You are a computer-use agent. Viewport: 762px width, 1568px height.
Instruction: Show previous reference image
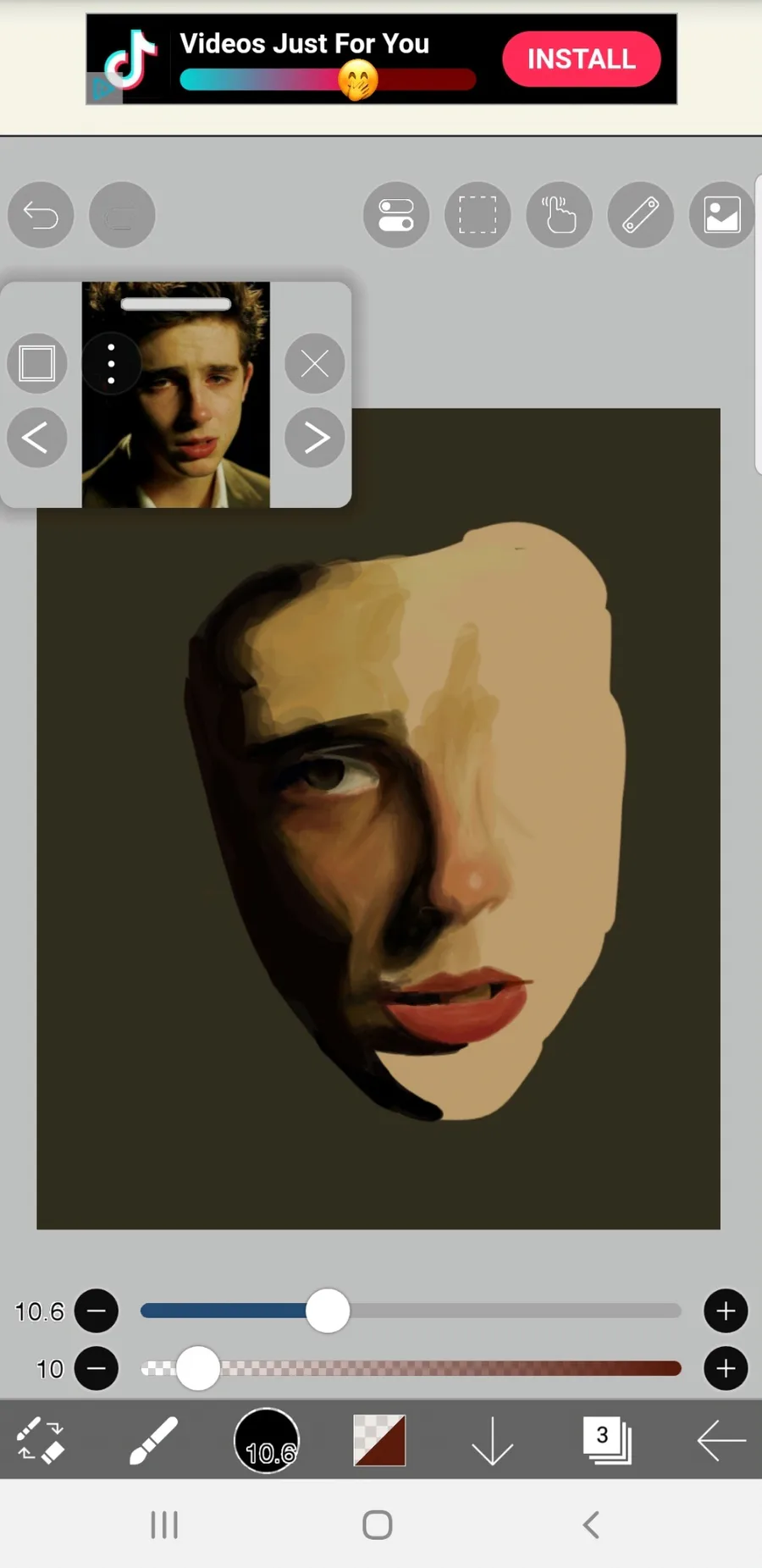[37, 438]
